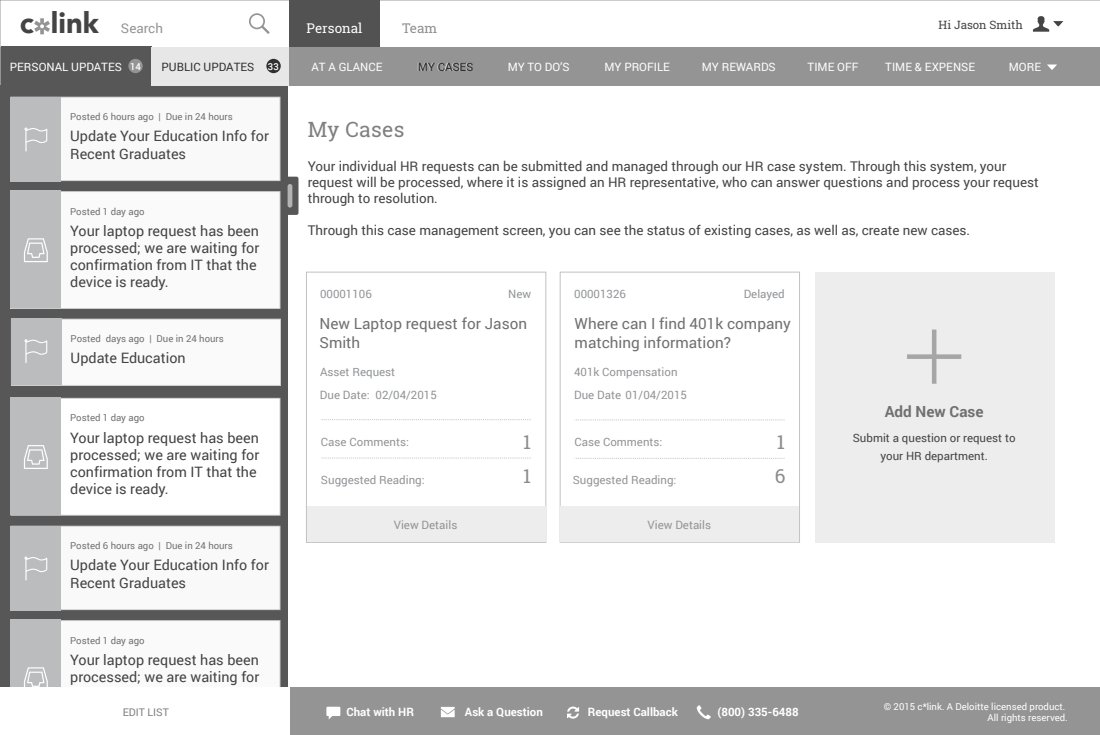
Task: Click the Ask a Question envelope icon
Action: click(x=448, y=712)
